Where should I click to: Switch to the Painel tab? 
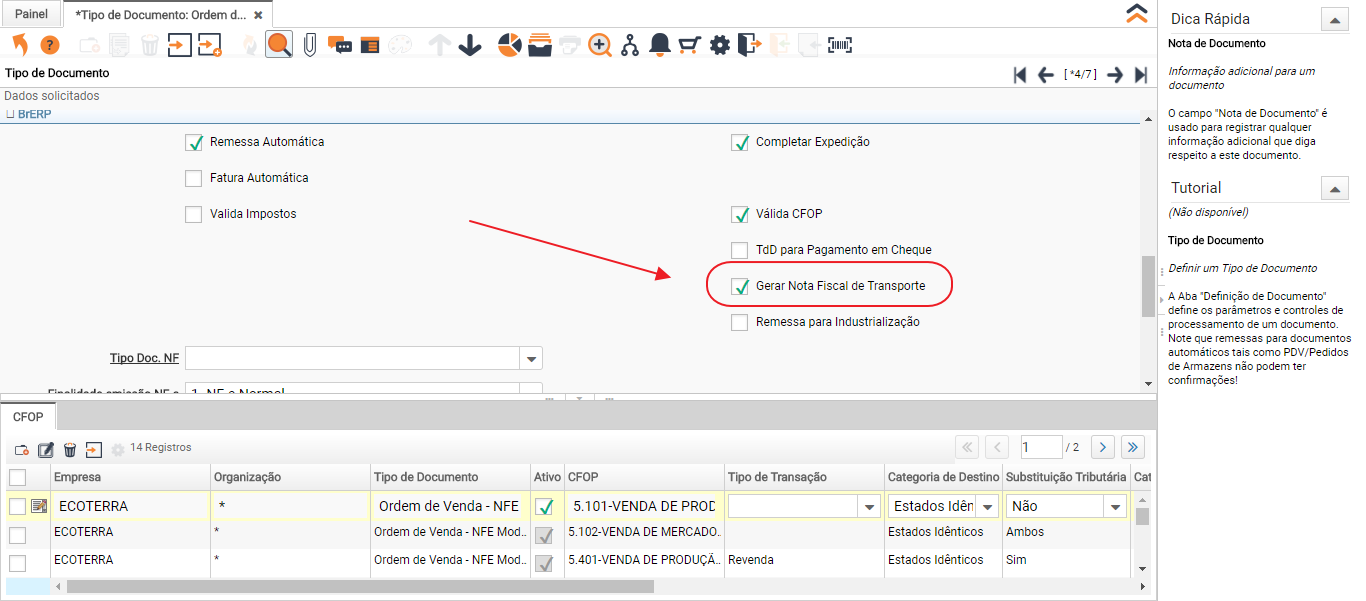pos(31,15)
